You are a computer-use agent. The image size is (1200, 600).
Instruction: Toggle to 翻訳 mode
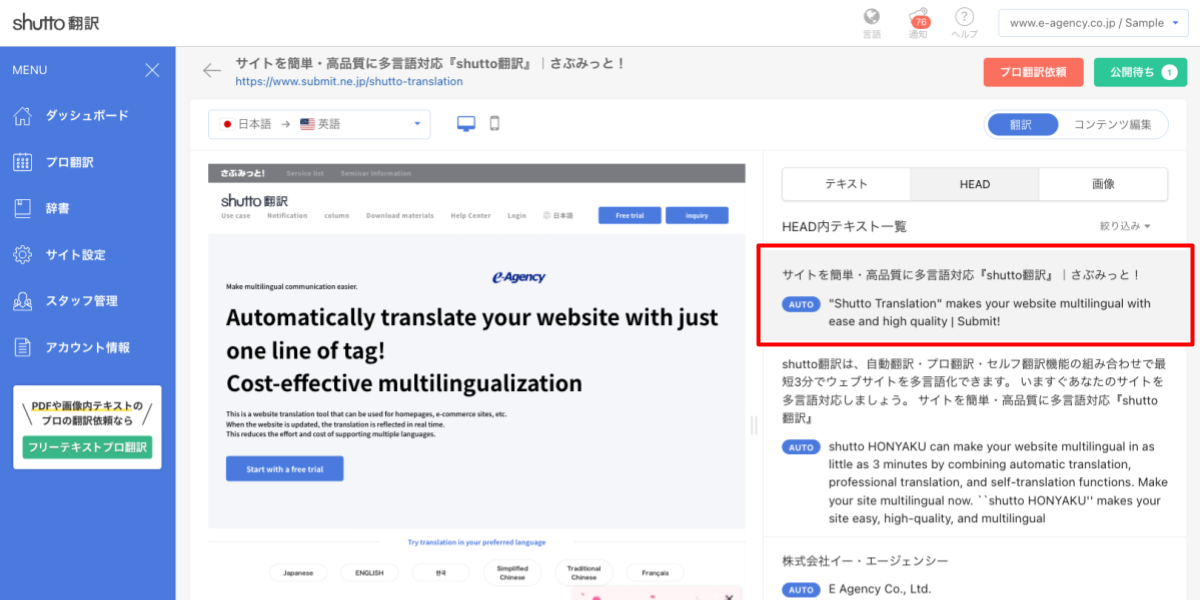coord(1021,125)
